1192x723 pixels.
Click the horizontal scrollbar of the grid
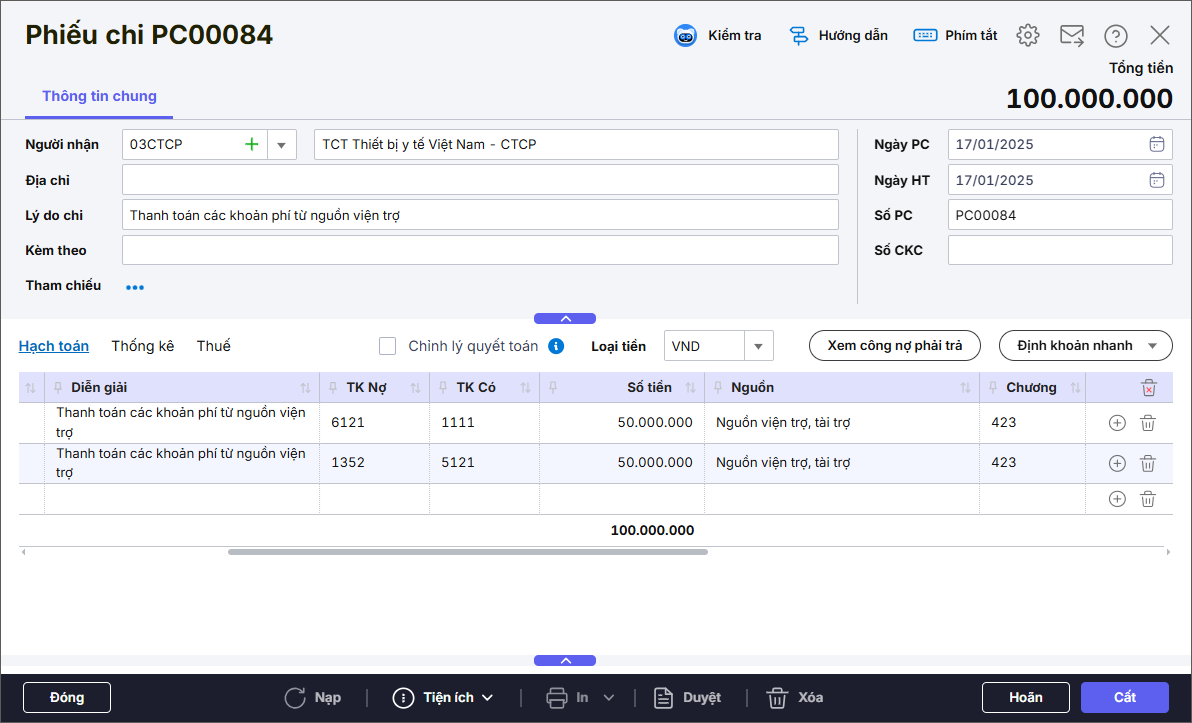click(x=467, y=552)
